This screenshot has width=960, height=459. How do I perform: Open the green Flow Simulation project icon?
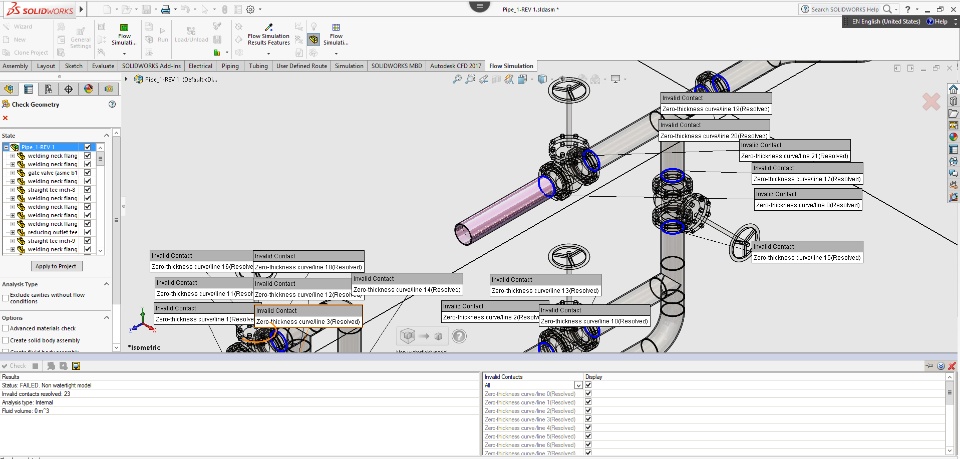124,28
